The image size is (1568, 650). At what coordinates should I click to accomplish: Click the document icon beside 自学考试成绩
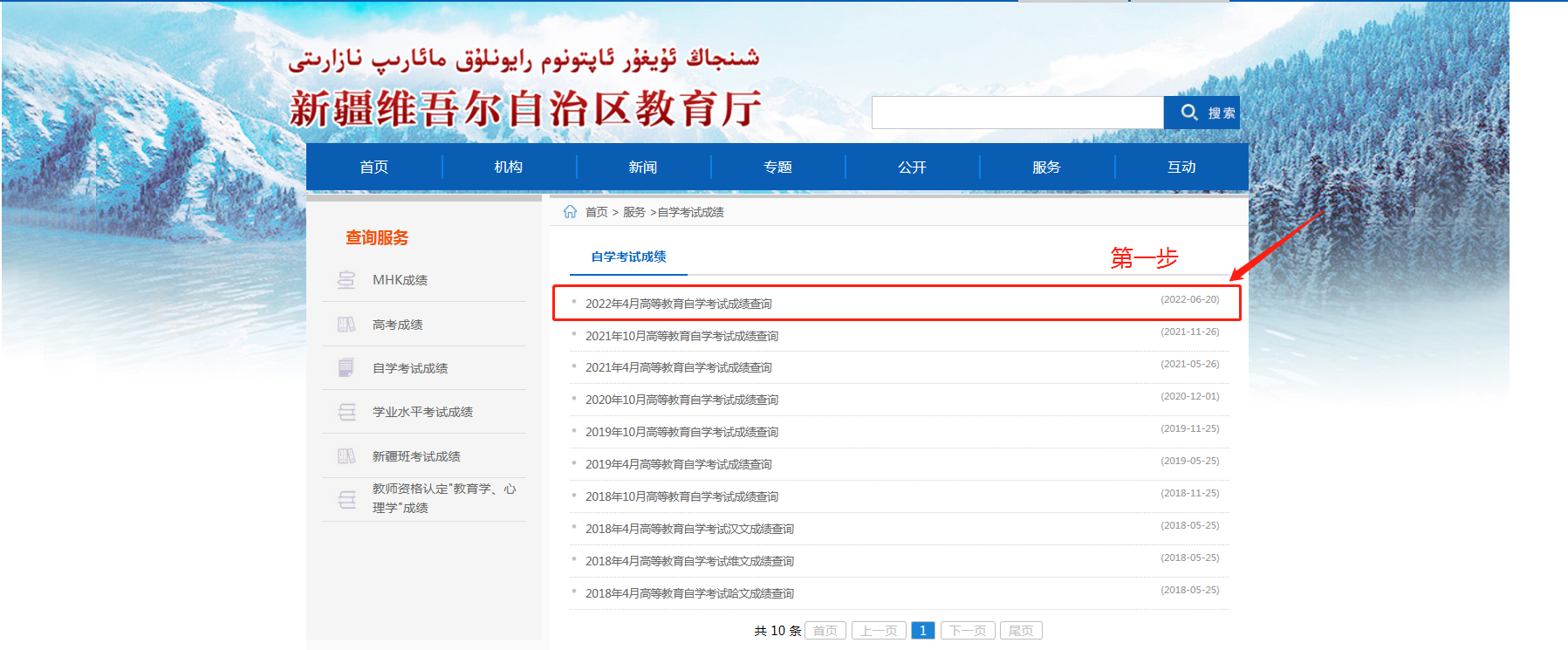tap(346, 368)
